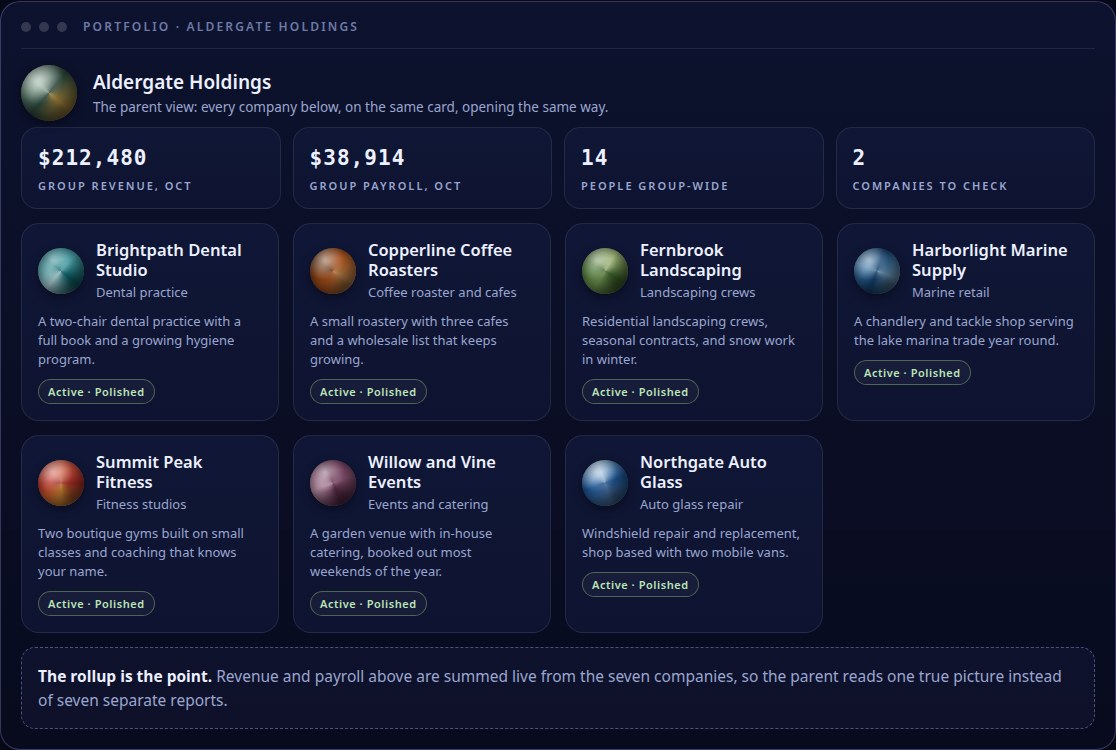Click the "Marine retail" subtitle

(x=950, y=292)
